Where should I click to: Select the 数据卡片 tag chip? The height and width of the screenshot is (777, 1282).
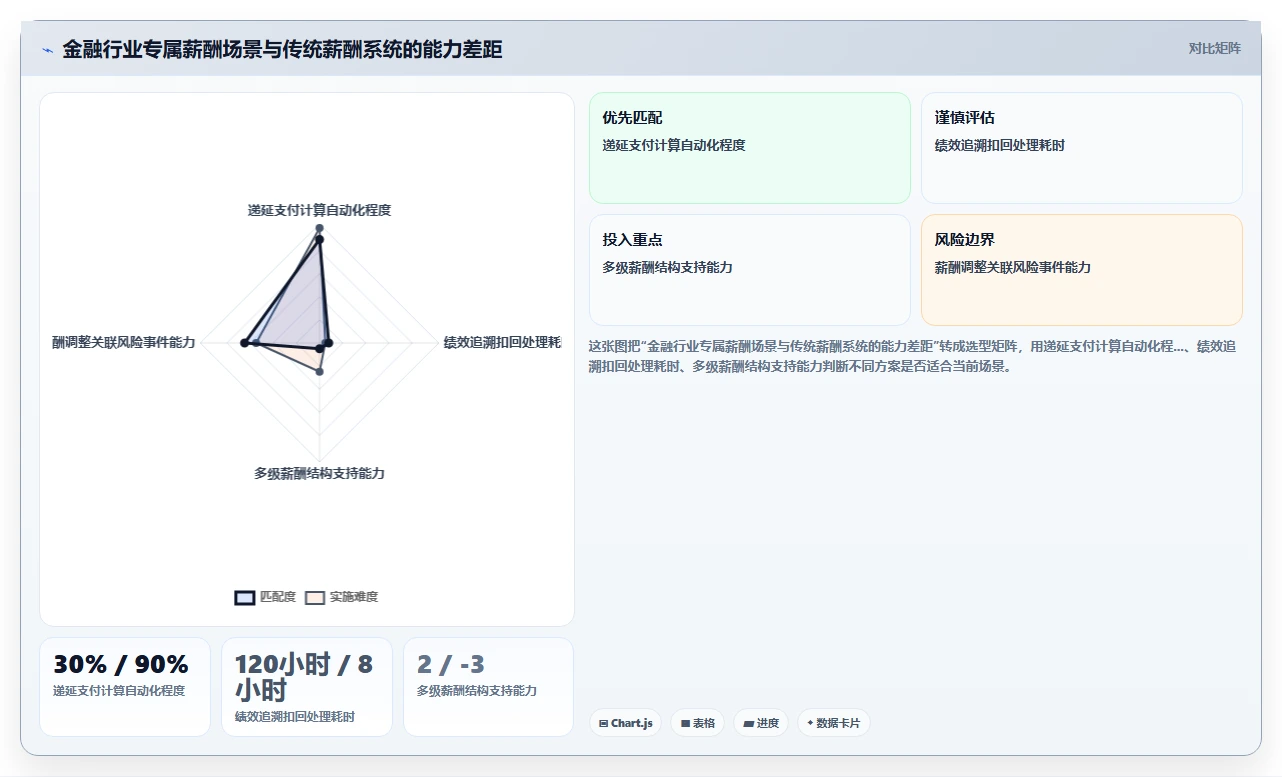tap(833, 723)
